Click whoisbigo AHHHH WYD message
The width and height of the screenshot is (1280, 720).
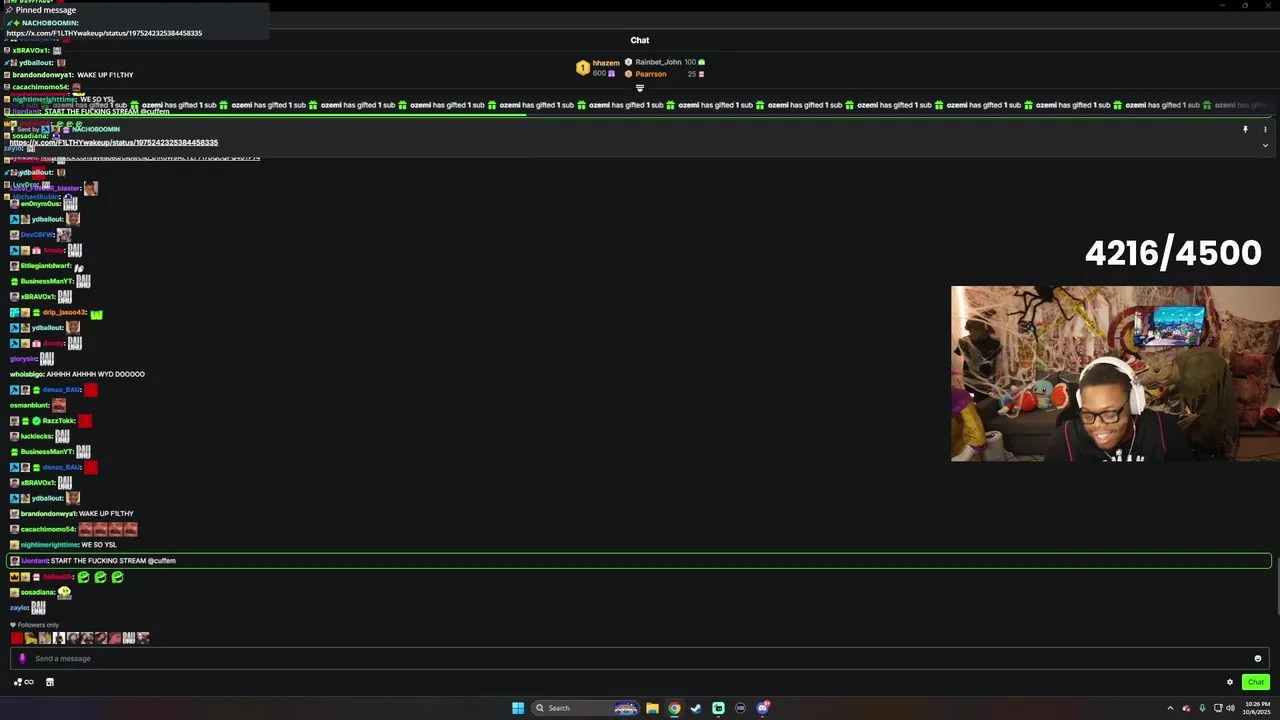78,374
